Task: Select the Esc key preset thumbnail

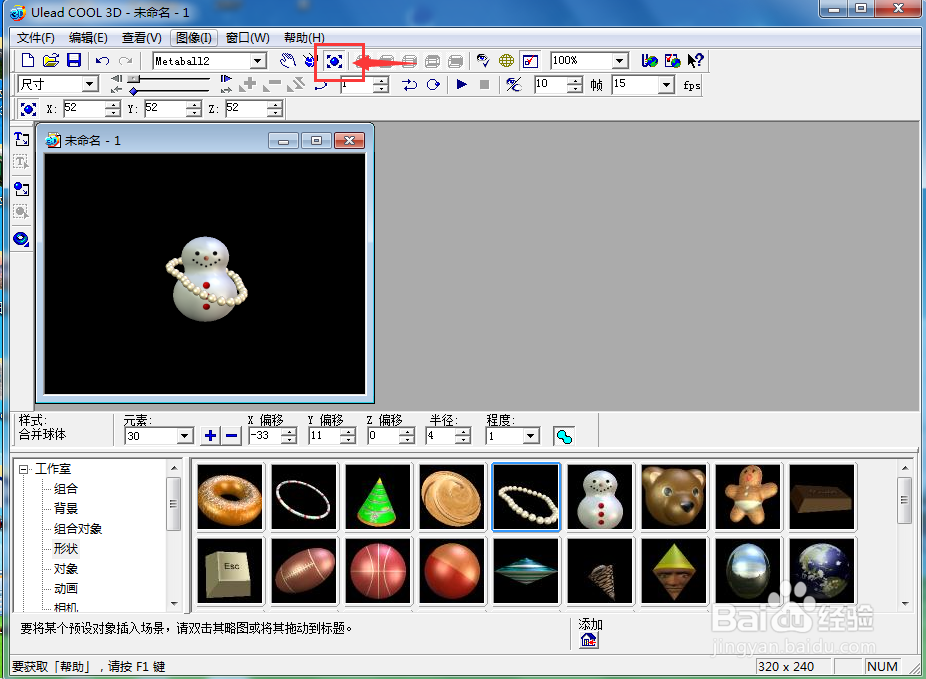Action: (230, 571)
